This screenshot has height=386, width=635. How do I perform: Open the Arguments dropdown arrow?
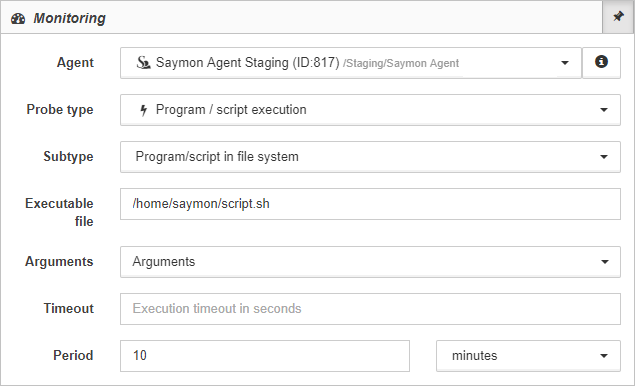[604, 262]
